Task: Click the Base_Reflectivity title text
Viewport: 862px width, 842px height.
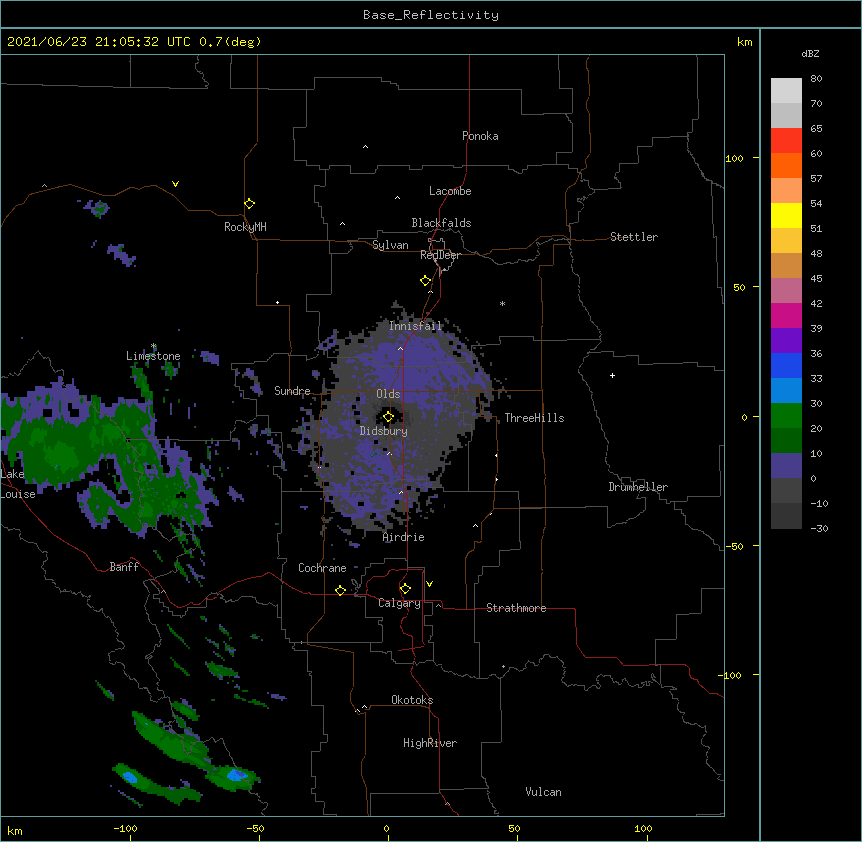Action: [x=431, y=15]
